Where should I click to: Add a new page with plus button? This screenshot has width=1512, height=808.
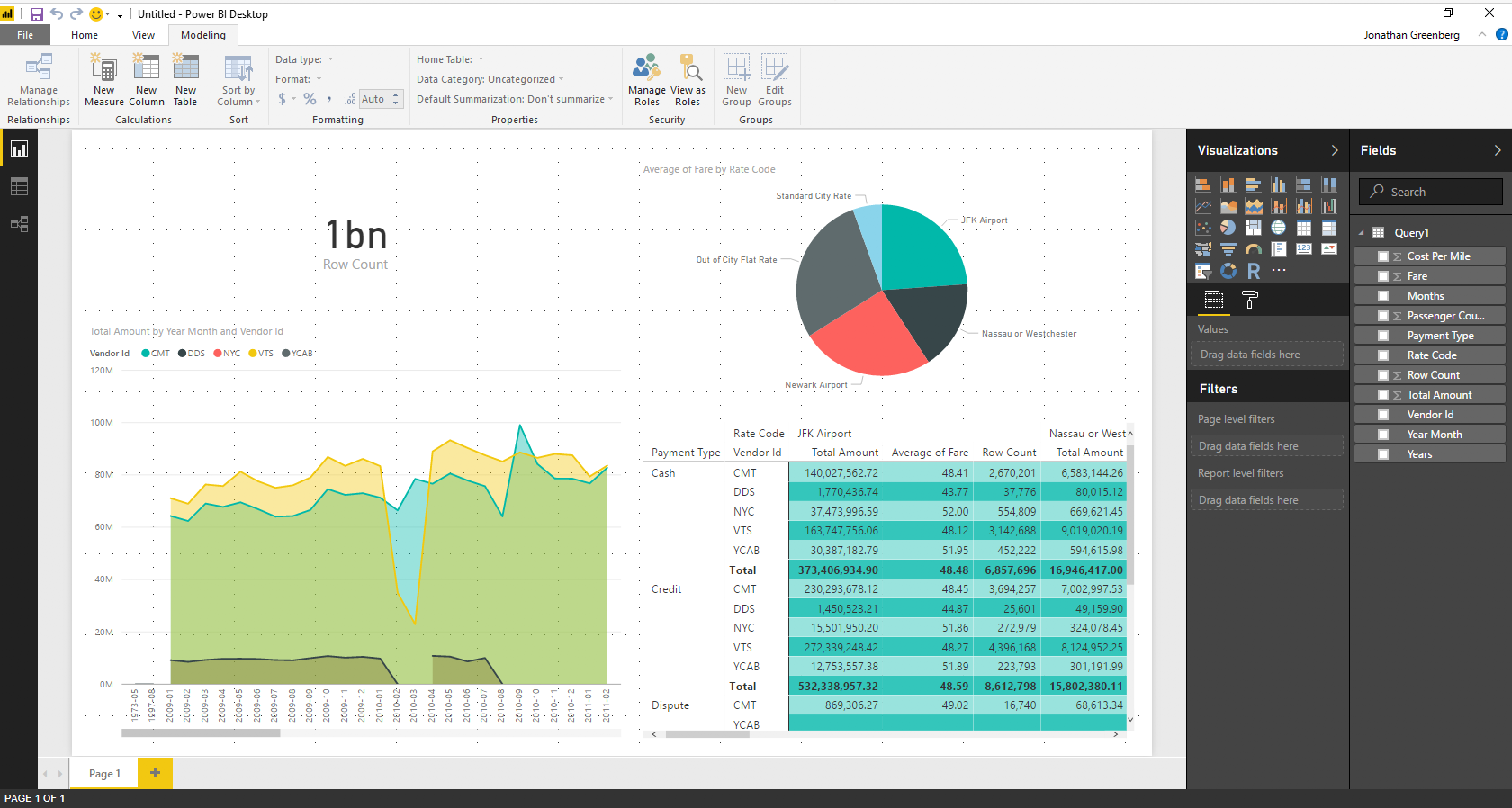155,773
